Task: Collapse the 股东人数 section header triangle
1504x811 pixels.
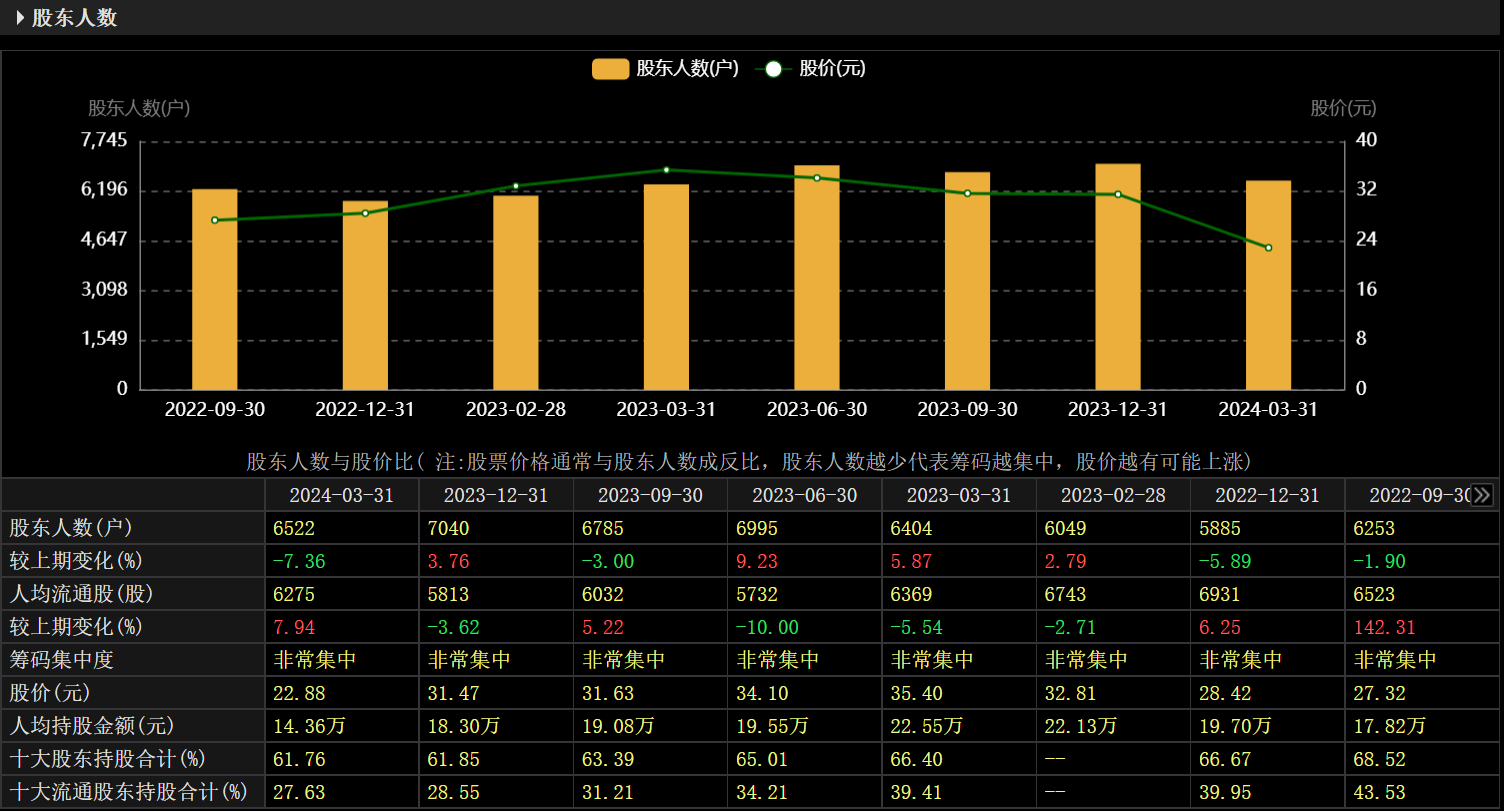Action: click(20, 18)
